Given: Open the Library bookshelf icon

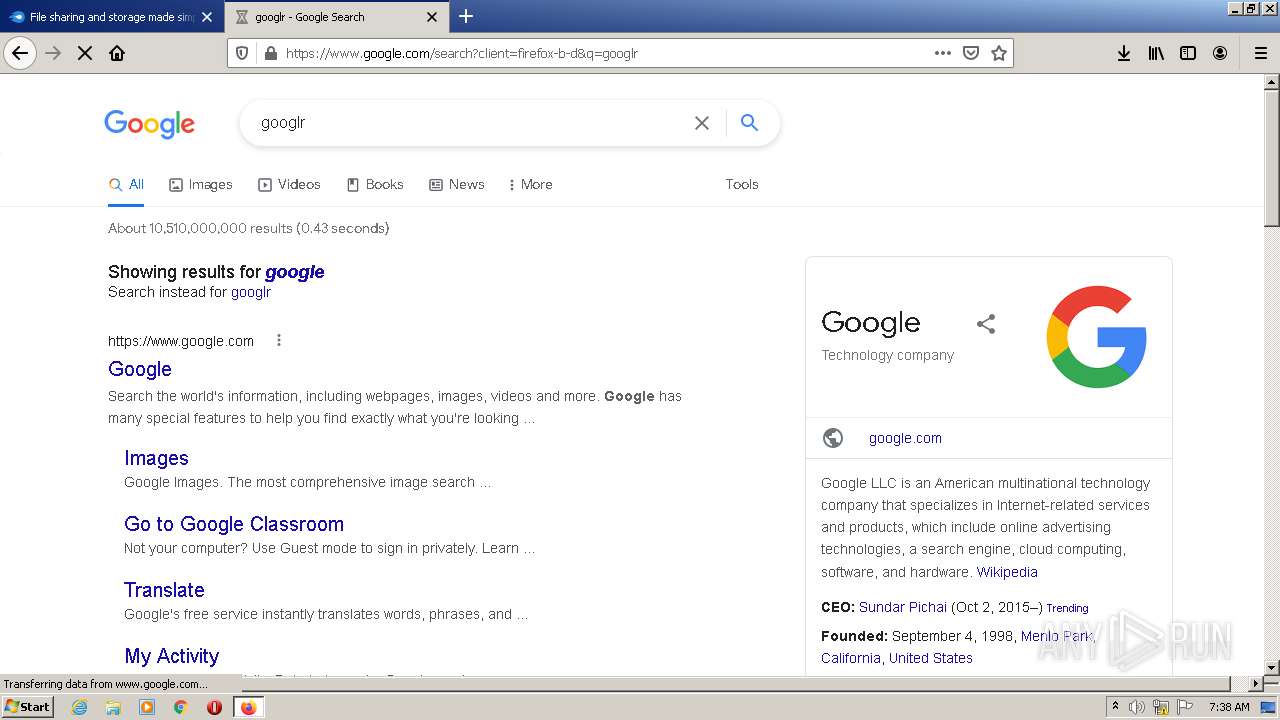Looking at the screenshot, I should tap(1156, 53).
